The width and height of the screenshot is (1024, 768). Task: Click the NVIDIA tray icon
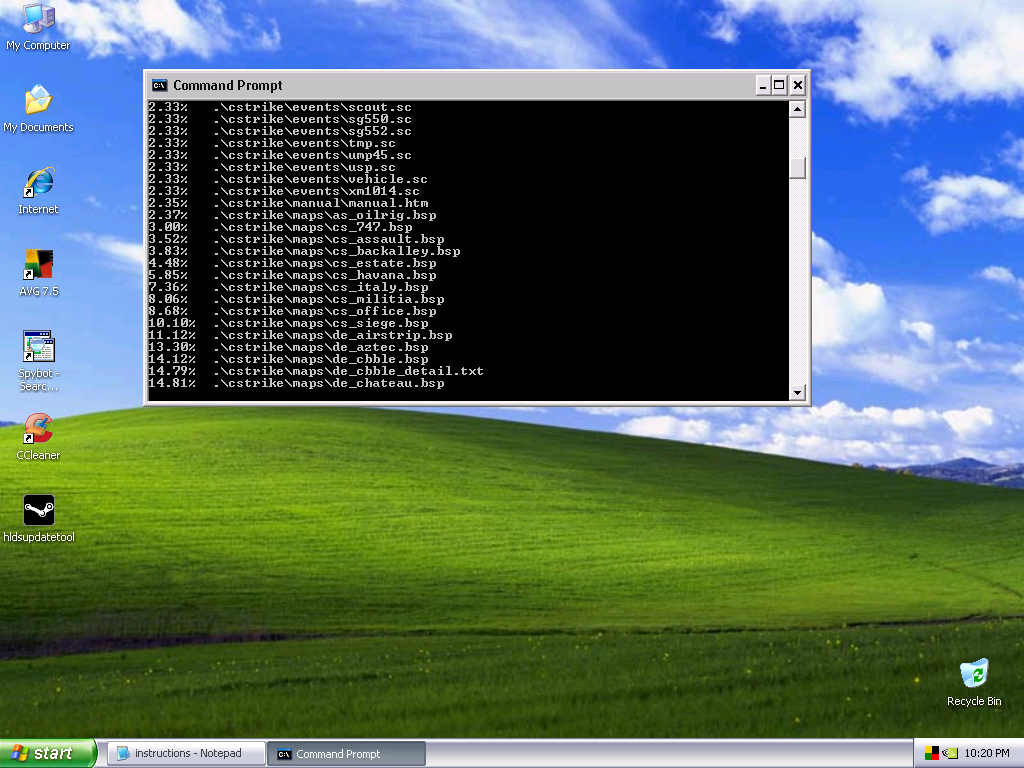950,753
